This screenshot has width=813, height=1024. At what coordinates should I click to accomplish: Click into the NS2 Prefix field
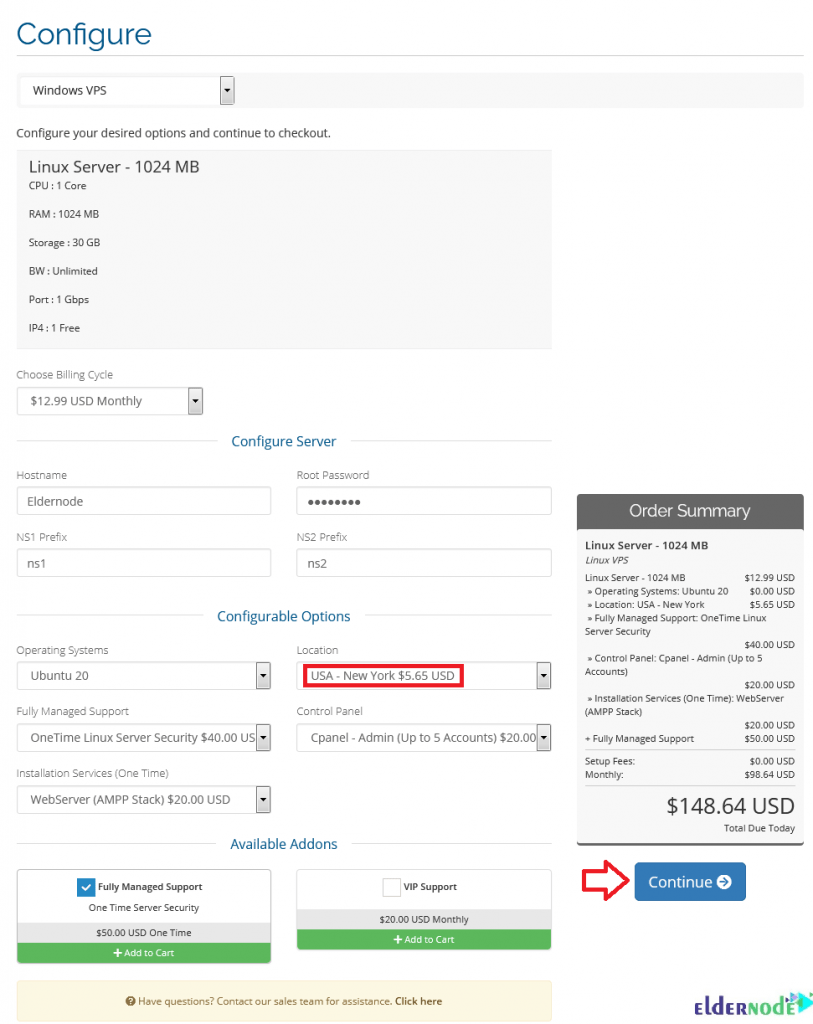coord(424,563)
